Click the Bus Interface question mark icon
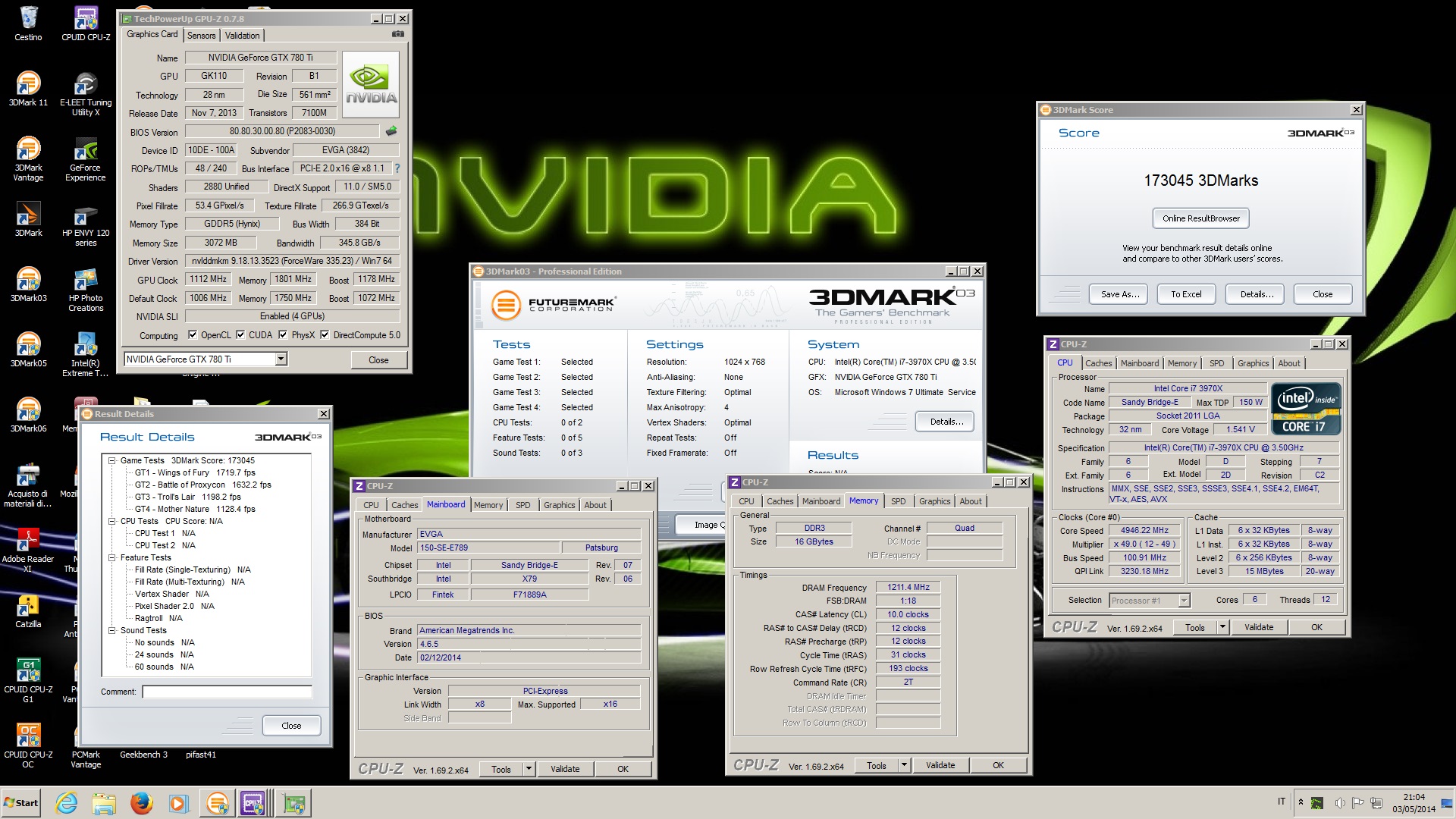Viewport: 1456px width, 819px height. tap(397, 168)
